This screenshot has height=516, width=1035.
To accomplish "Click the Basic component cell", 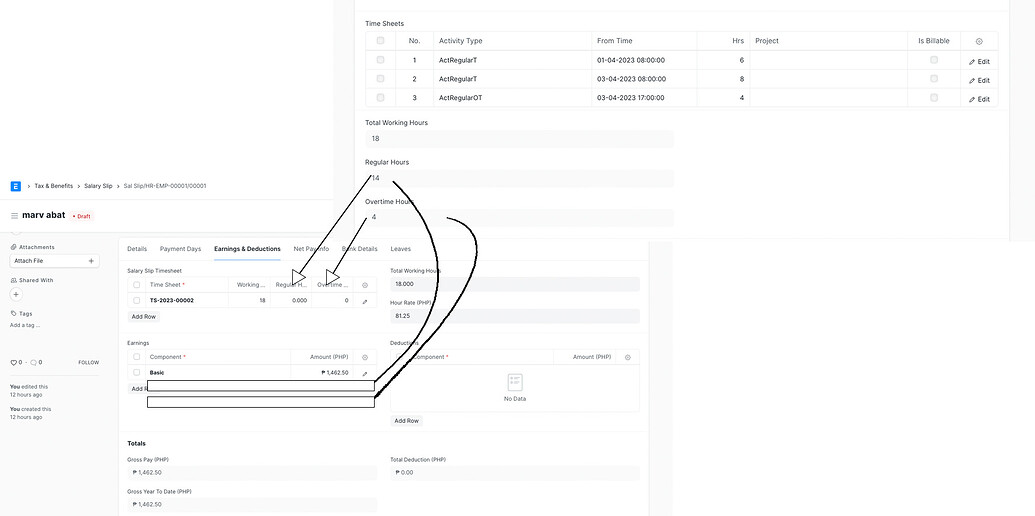I will pos(218,373).
